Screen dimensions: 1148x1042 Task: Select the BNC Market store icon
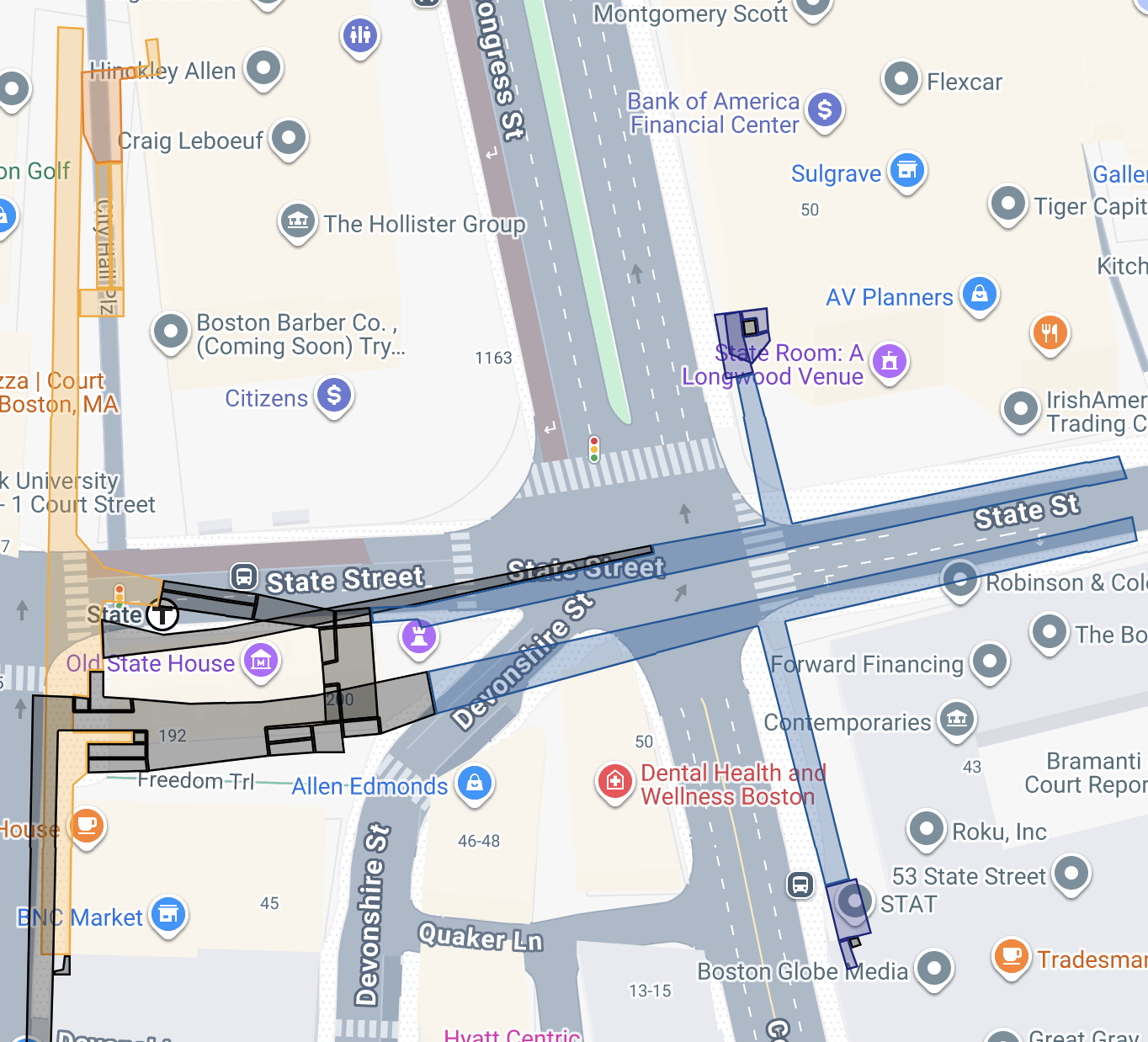coord(168,915)
